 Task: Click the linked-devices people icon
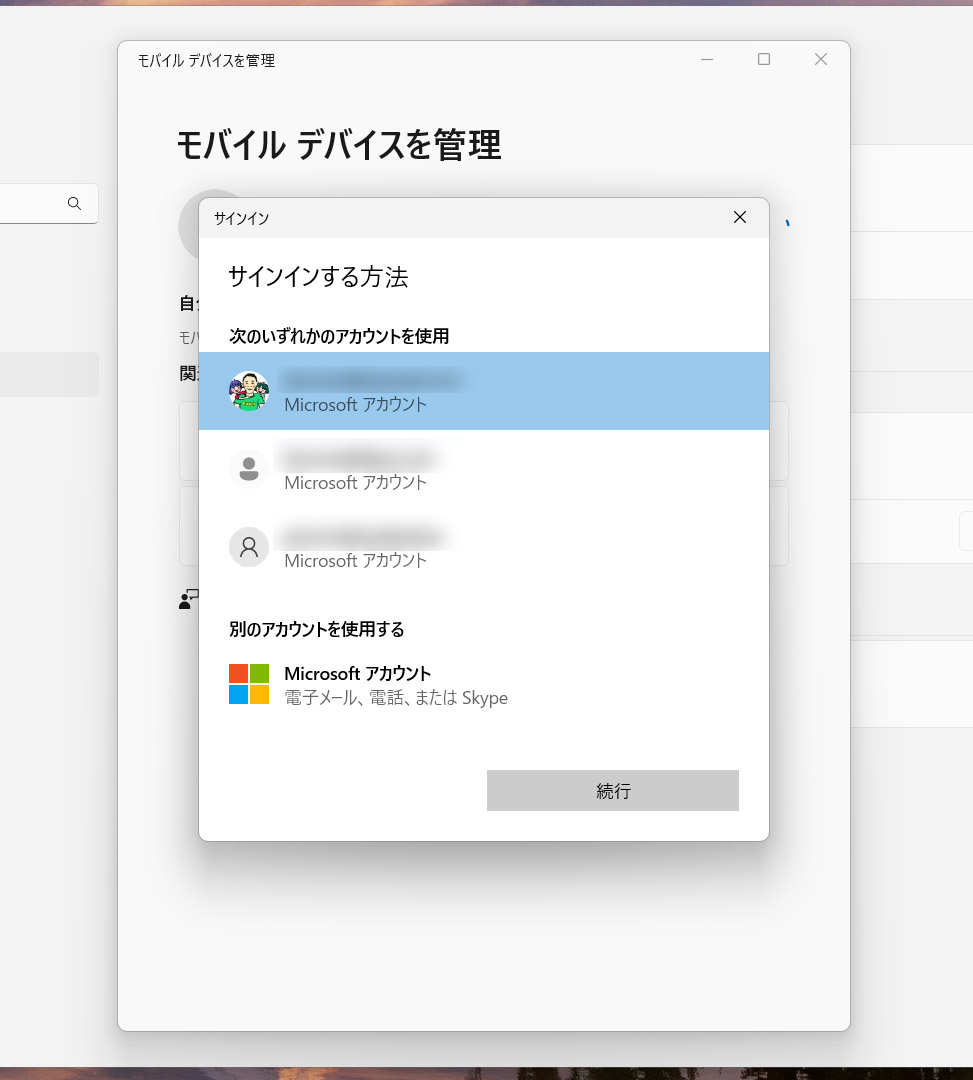point(188,598)
